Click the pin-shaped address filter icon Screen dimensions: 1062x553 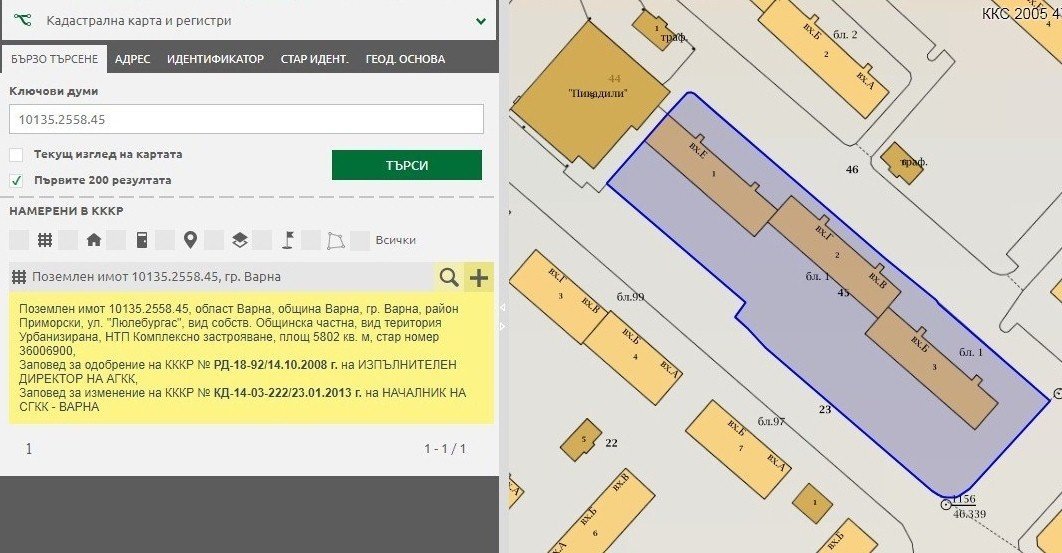(190, 240)
